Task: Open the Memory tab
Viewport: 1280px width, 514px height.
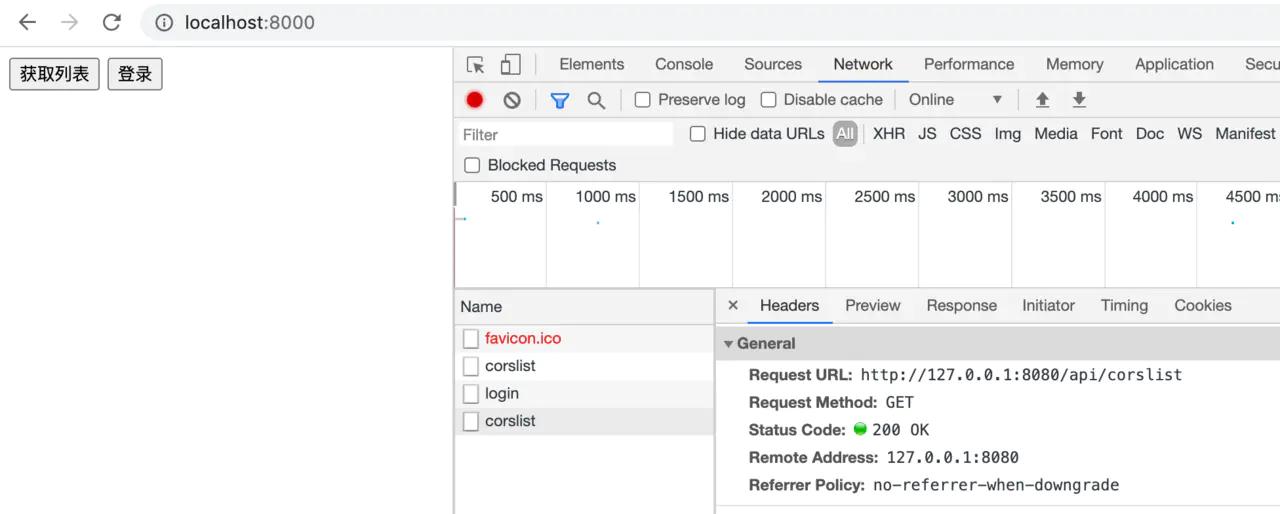Action: (1075, 64)
